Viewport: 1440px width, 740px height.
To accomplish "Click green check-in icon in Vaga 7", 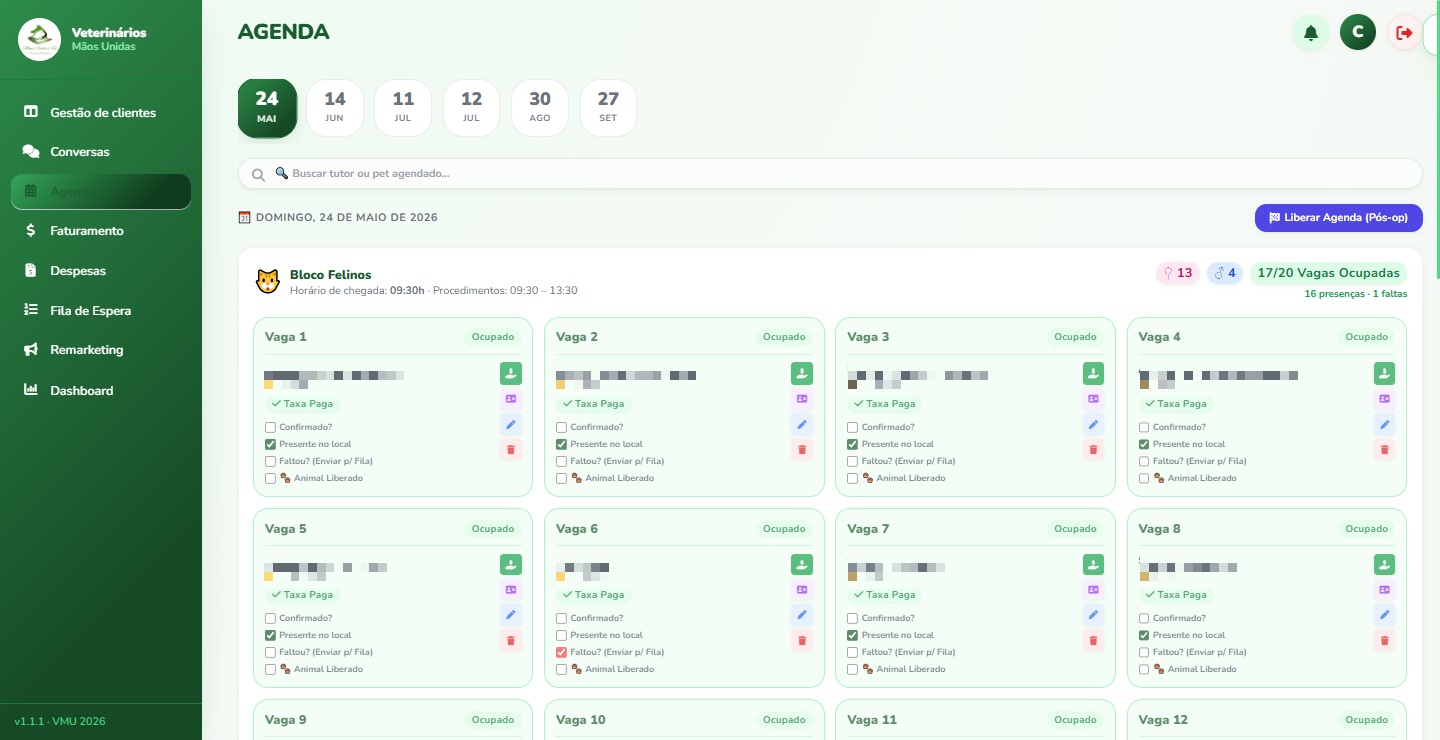I will click(x=1093, y=565).
